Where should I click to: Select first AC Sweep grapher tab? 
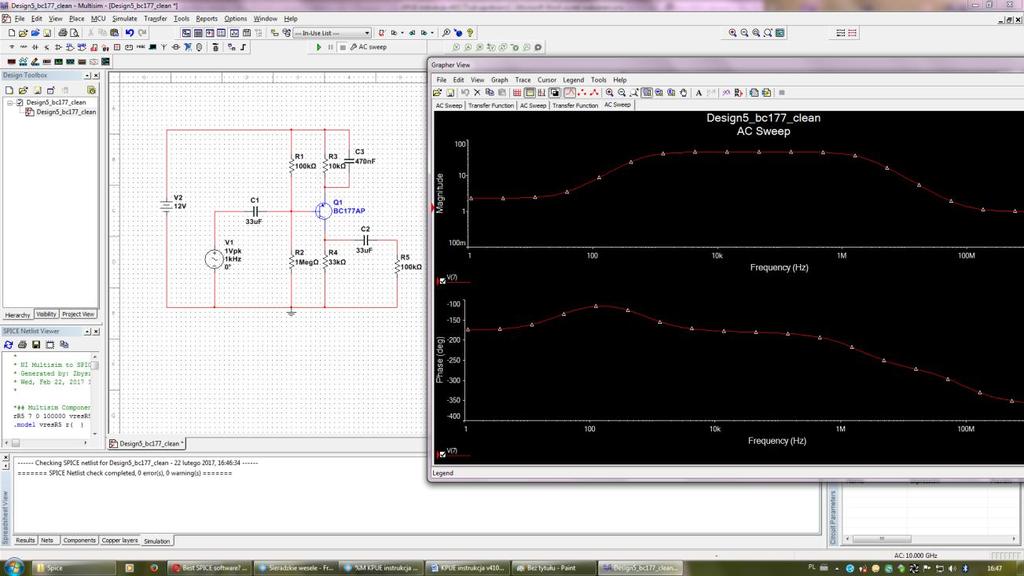coord(449,105)
